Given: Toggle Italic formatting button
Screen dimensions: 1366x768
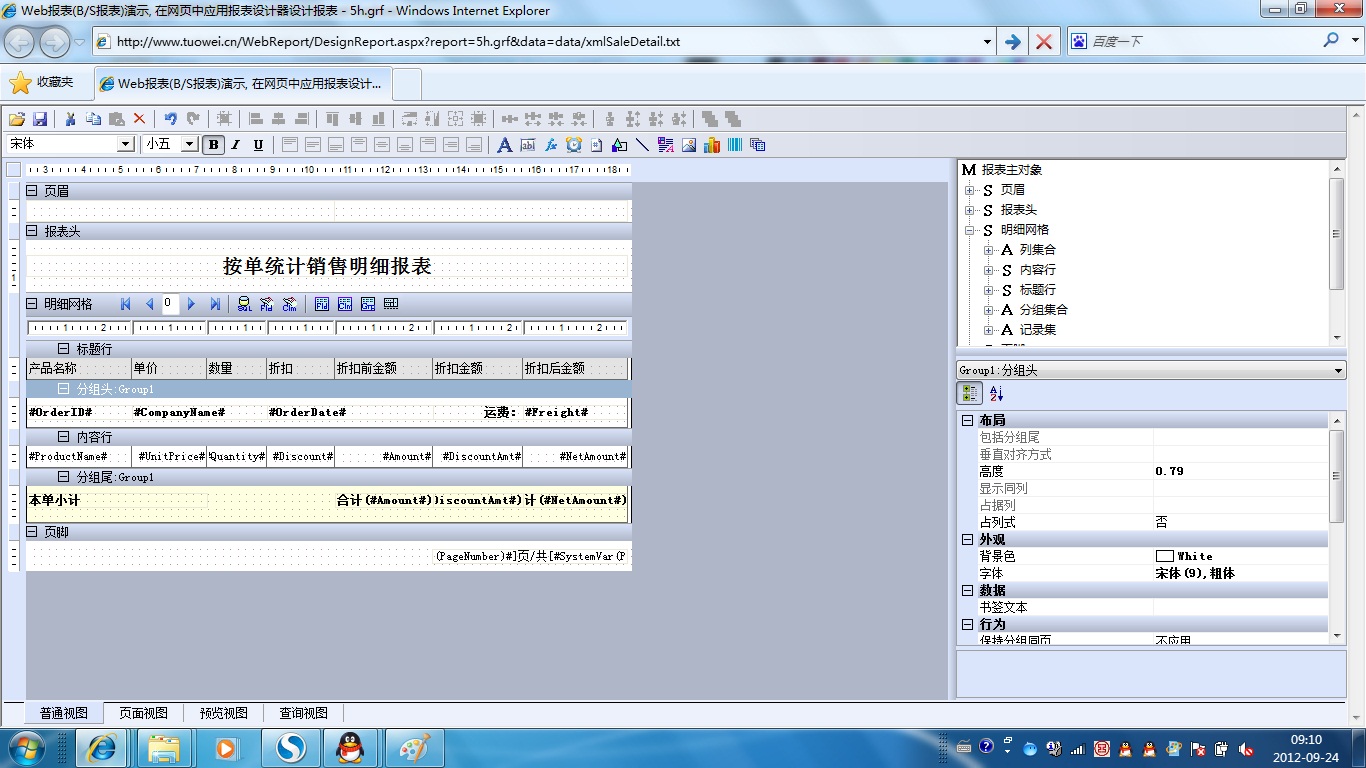Looking at the screenshot, I should coord(236,145).
